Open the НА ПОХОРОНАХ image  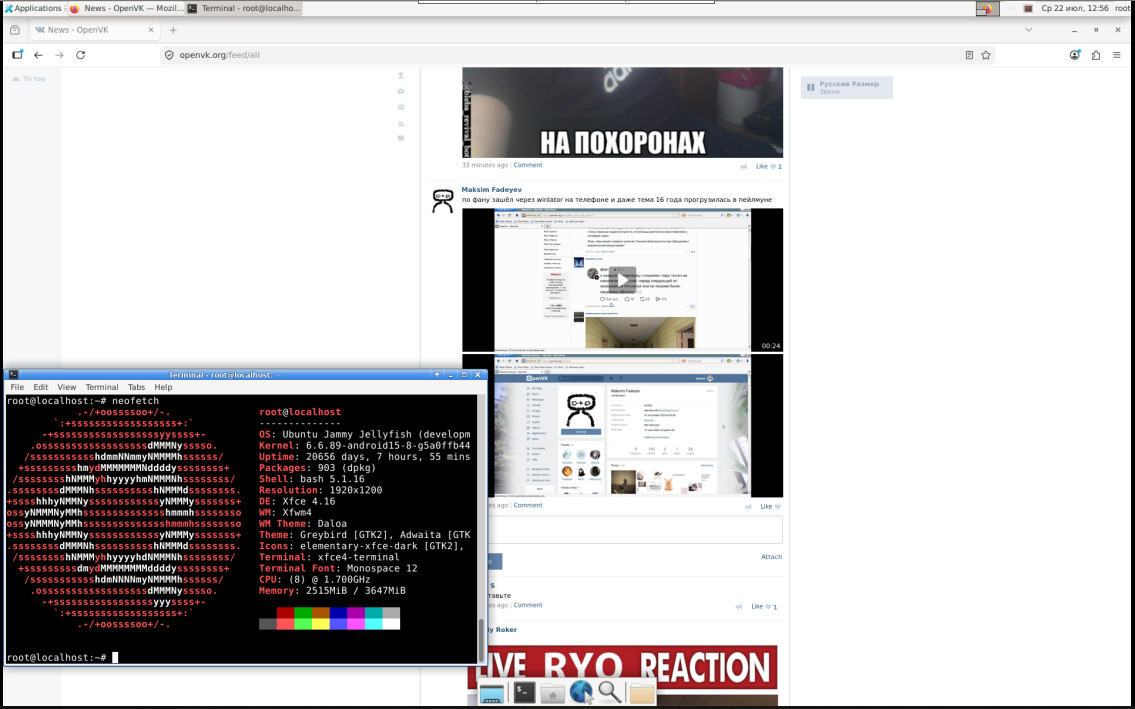point(623,112)
